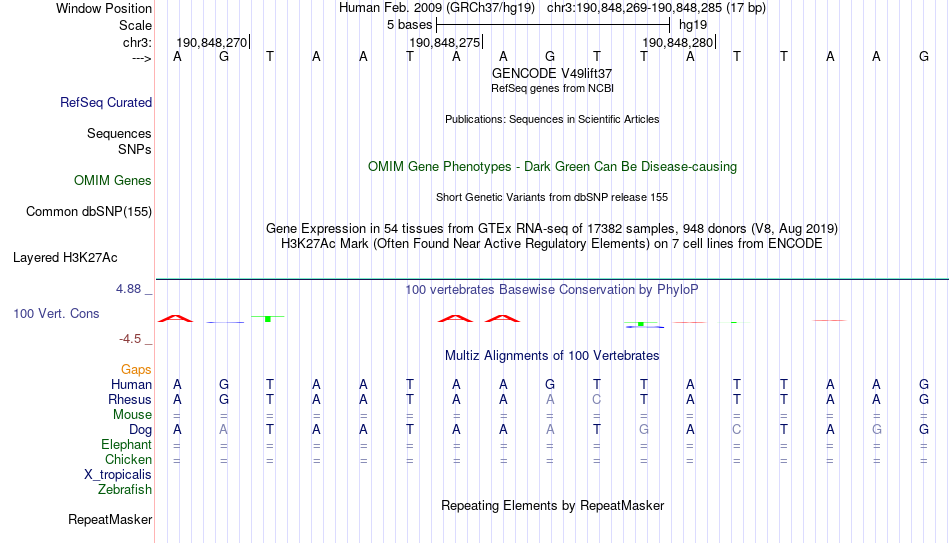
Task: Open the 100 Vert. Cons track label
Action: coord(56,313)
